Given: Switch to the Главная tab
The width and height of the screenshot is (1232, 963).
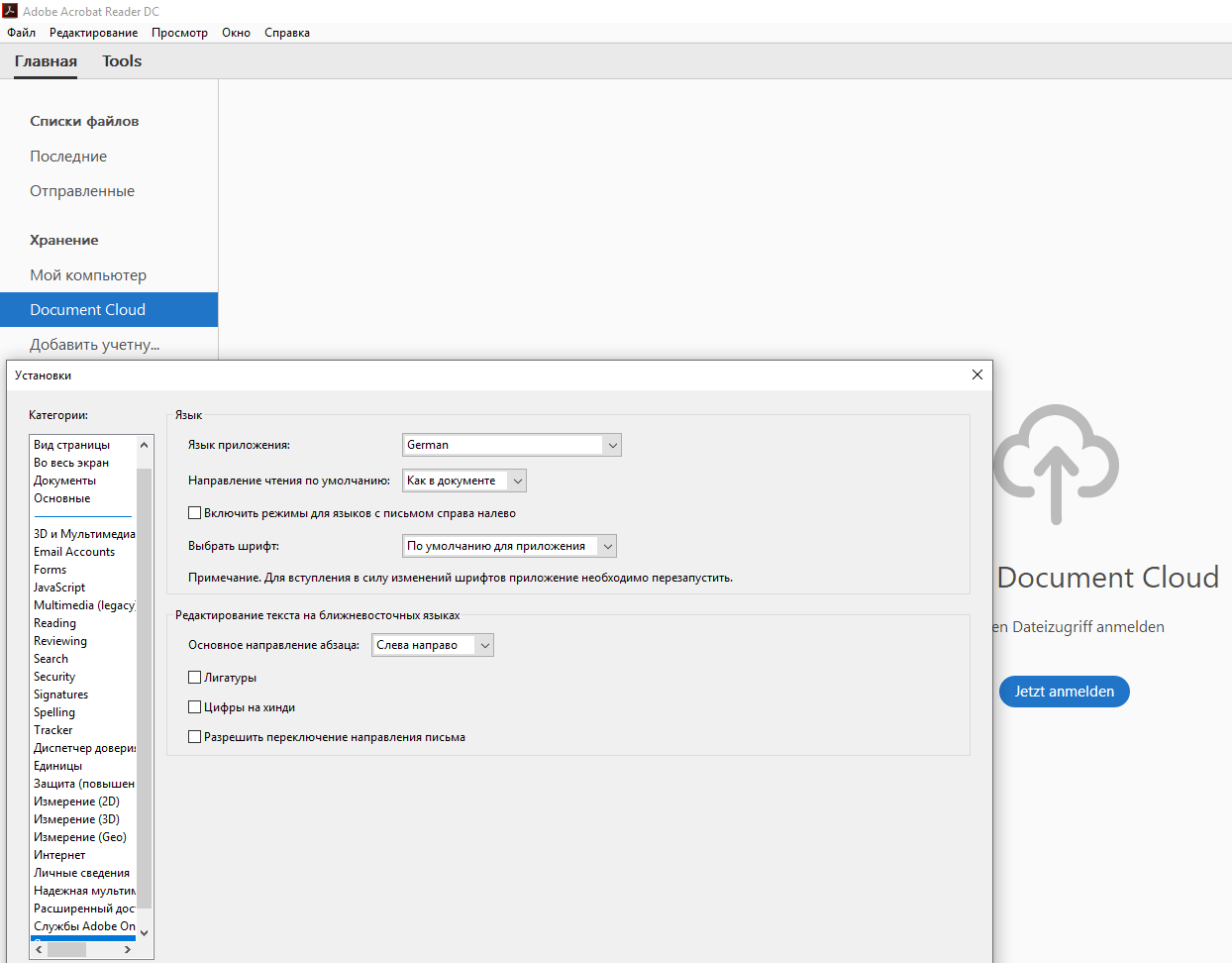Looking at the screenshot, I should [46, 61].
